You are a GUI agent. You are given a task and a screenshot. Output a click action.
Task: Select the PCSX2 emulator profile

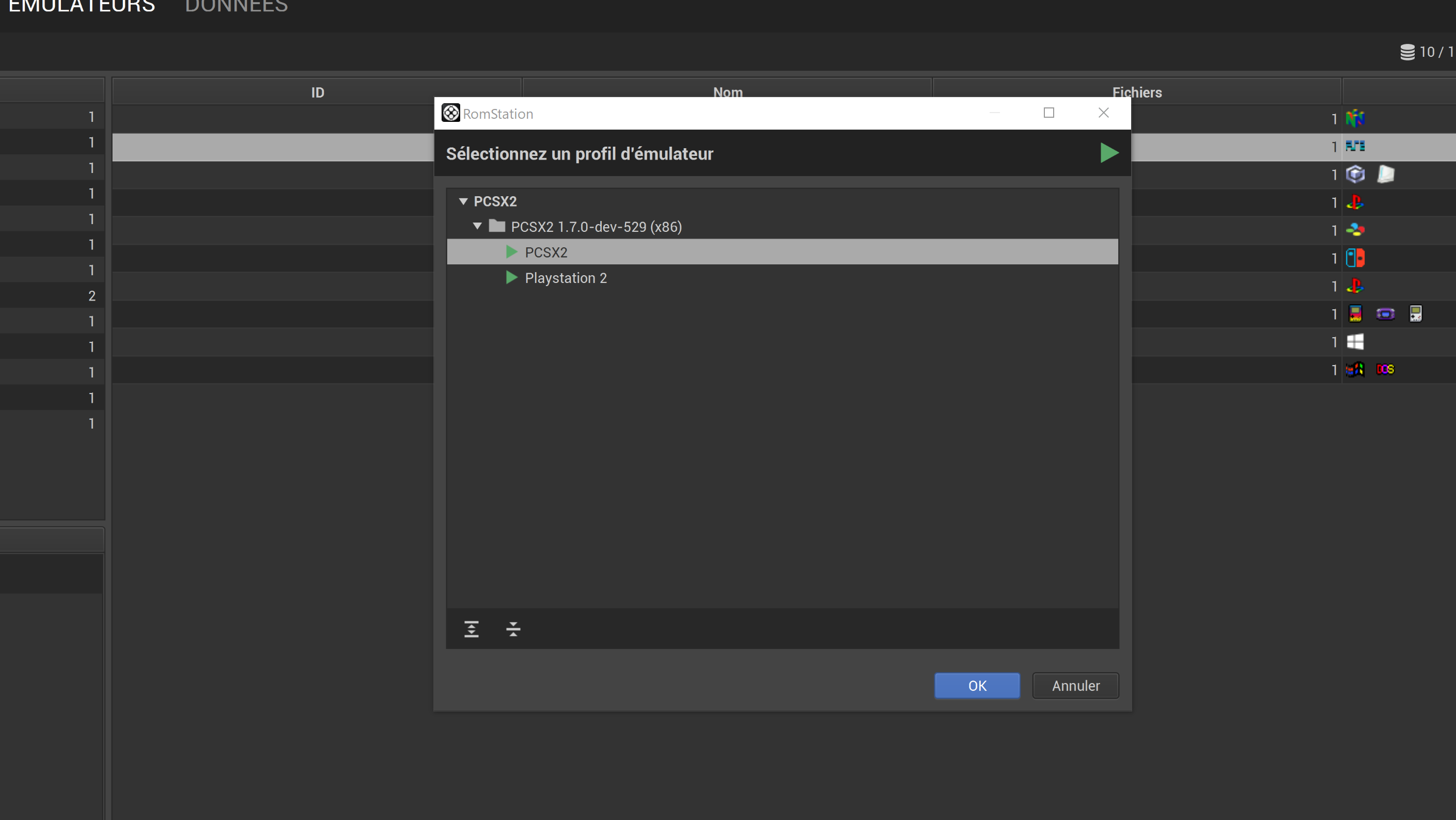(x=545, y=252)
